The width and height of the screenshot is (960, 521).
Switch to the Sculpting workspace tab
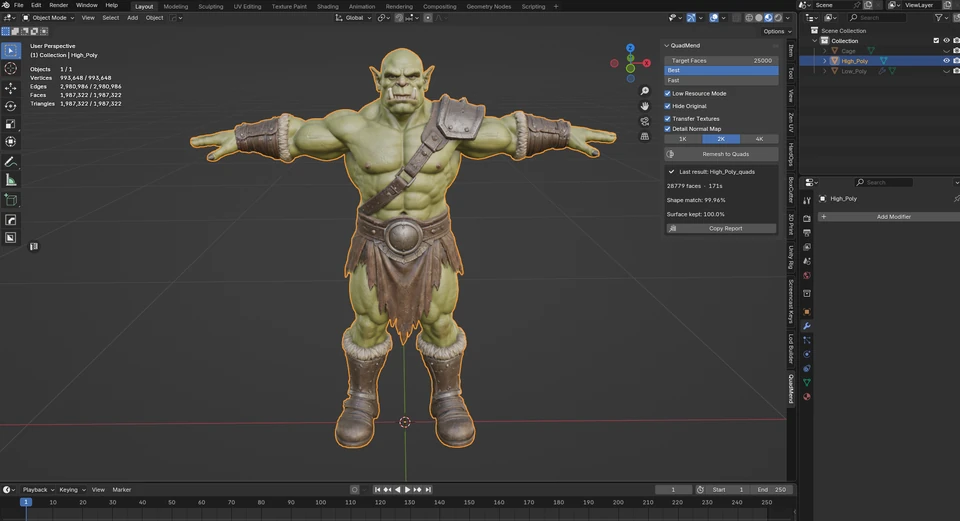pos(211,6)
